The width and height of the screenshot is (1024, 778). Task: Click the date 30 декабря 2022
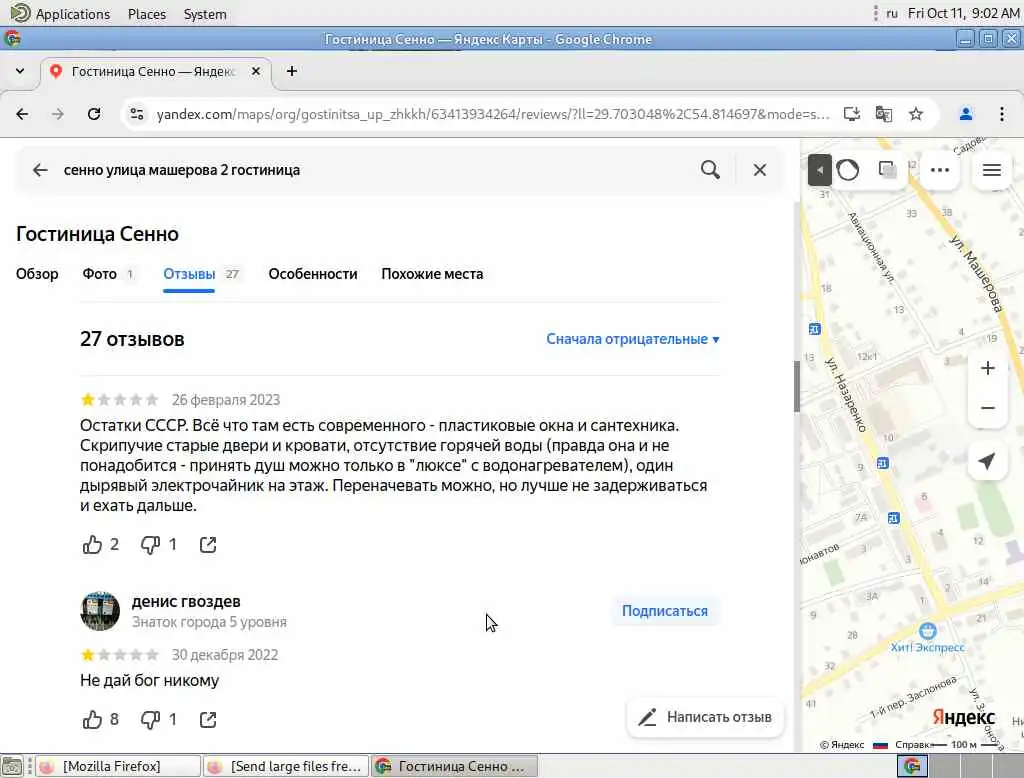pyautogui.click(x=225, y=655)
